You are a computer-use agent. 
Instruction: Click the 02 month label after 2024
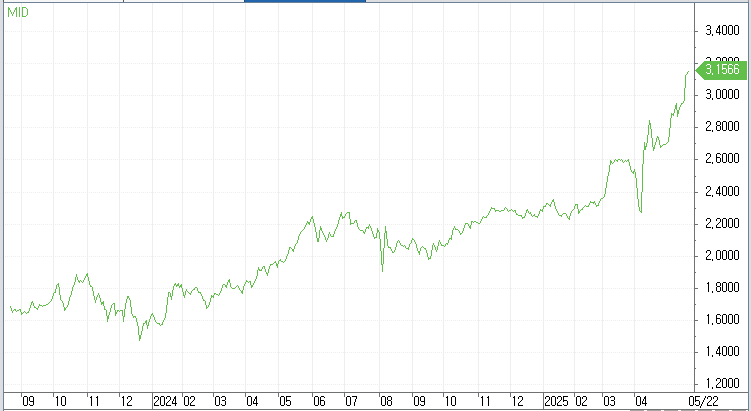click(188, 400)
